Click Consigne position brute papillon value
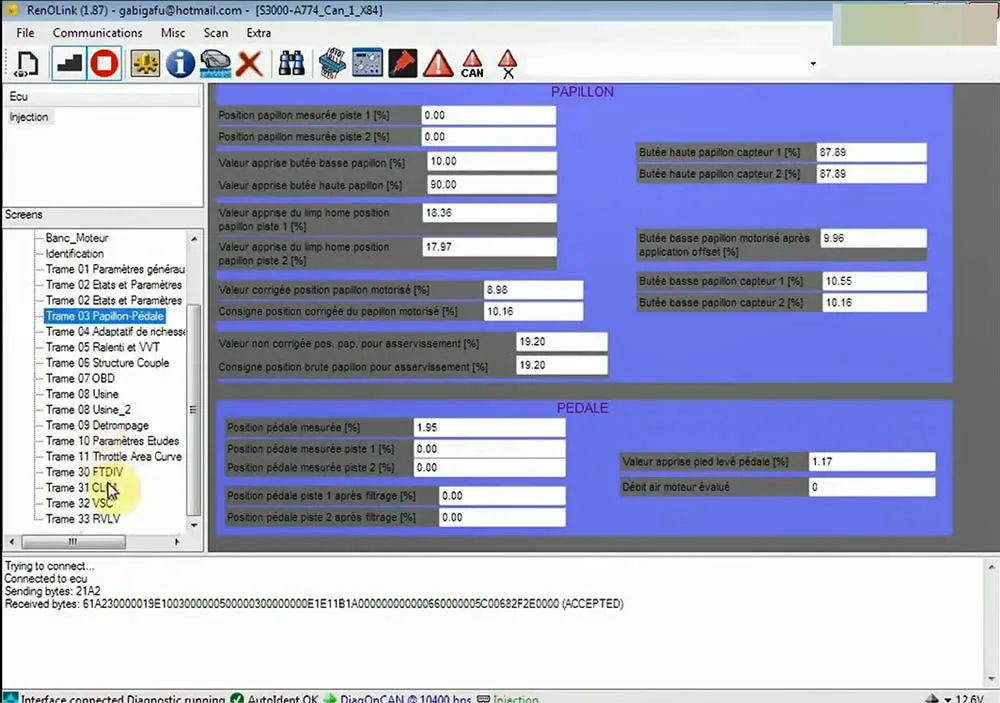The image size is (1000, 703). [x=561, y=366]
